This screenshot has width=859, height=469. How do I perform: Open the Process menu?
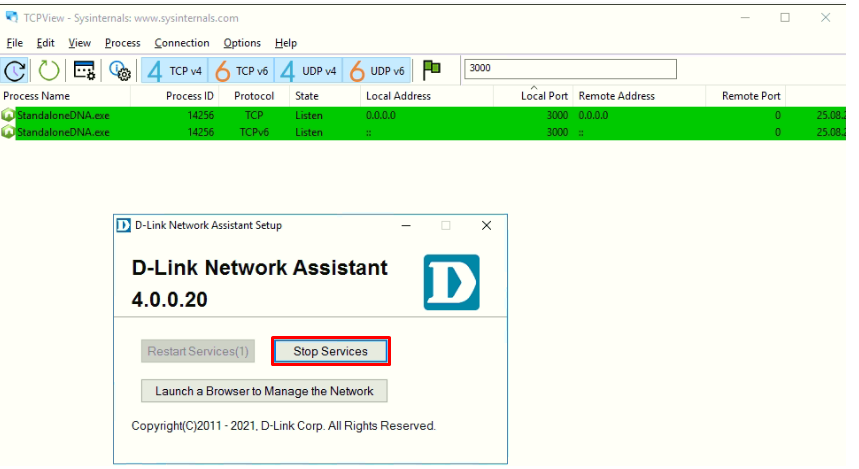pos(122,43)
